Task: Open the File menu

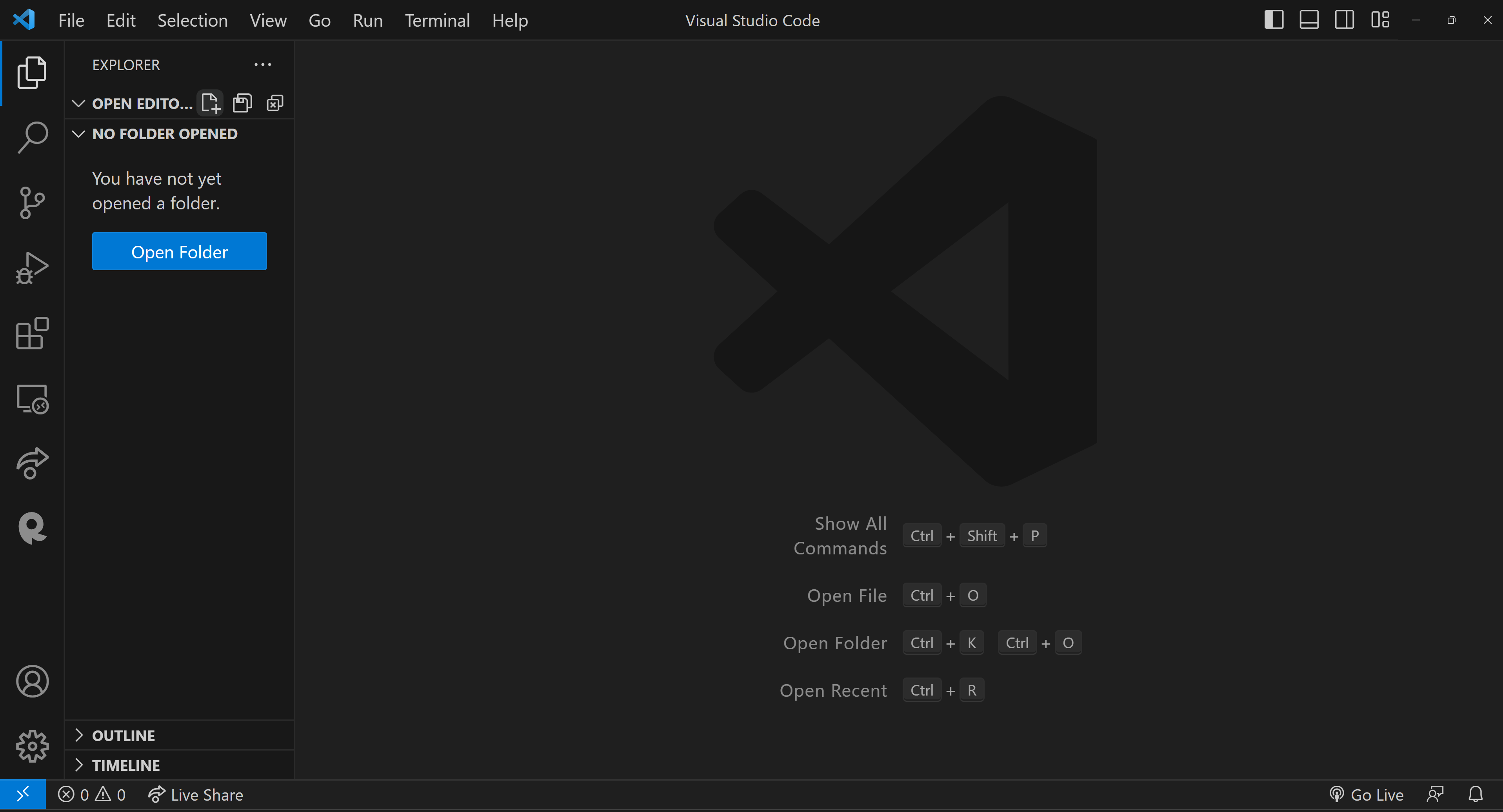Action: [x=71, y=20]
